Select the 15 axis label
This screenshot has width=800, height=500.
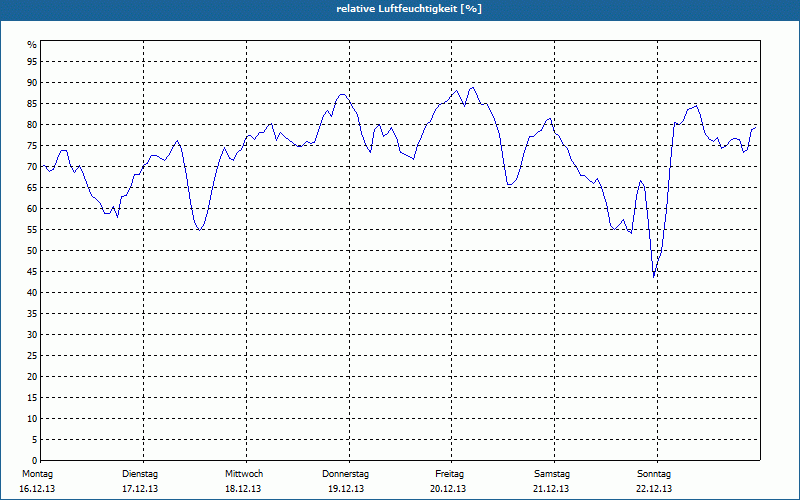[x=32, y=397]
